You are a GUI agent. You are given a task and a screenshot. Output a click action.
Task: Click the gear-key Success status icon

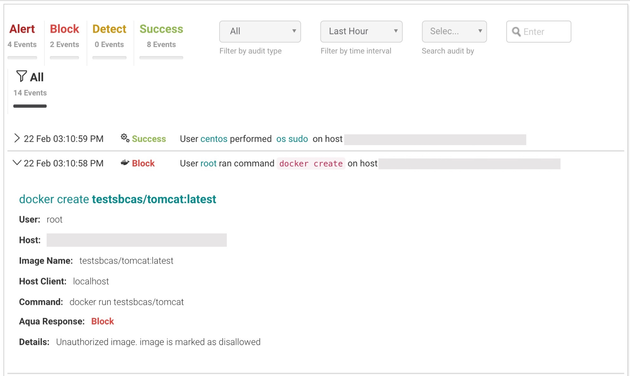[x=125, y=138]
